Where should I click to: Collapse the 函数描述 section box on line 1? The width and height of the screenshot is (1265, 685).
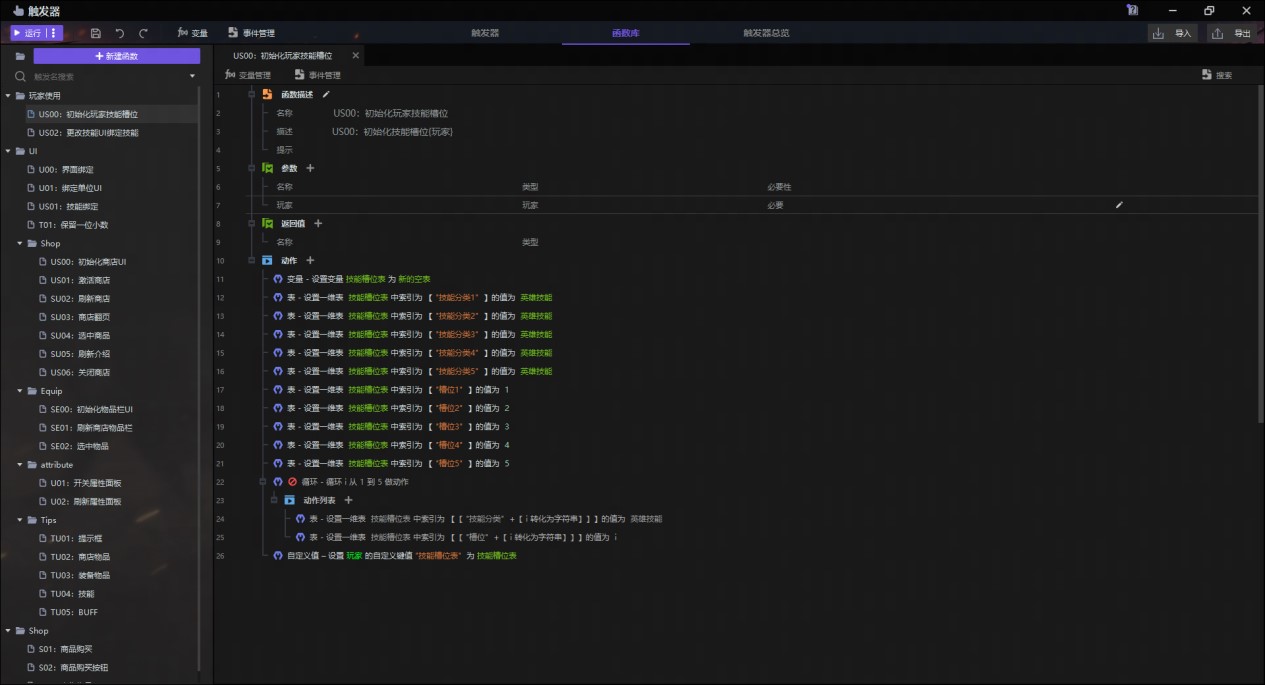pyautogui.click(x=252, y=94)
